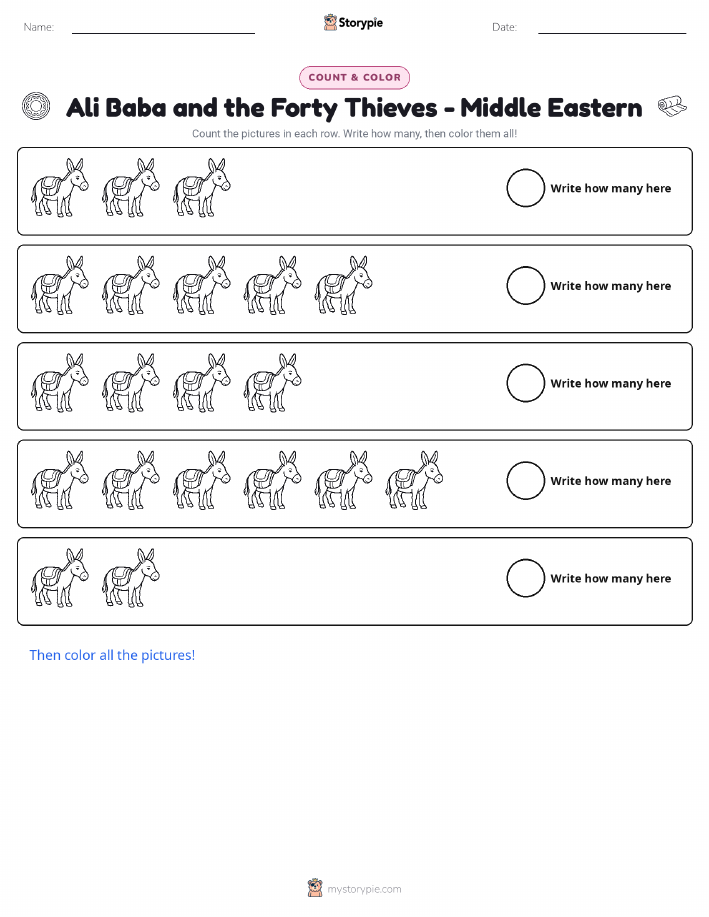The width and height of the screenshot is (709, 917).
Task: Click the Date line field
Action: (x=612, y=27)
